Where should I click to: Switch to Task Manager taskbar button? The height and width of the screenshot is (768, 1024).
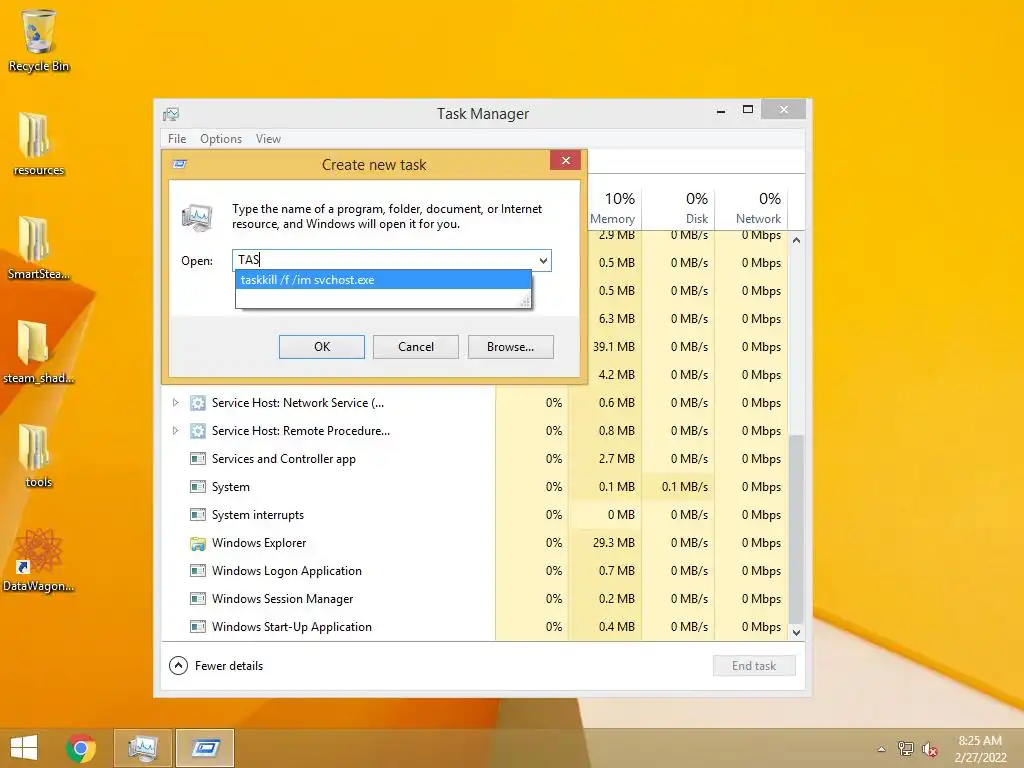pyautogui.click(x=143, y=748)
